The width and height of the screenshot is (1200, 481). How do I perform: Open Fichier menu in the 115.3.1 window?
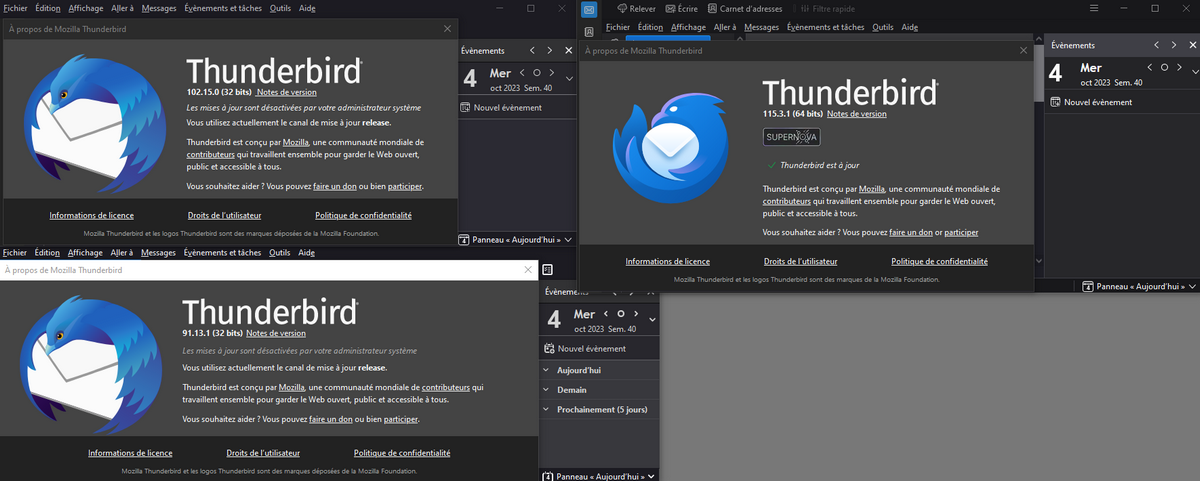click(x=618, y=27)
